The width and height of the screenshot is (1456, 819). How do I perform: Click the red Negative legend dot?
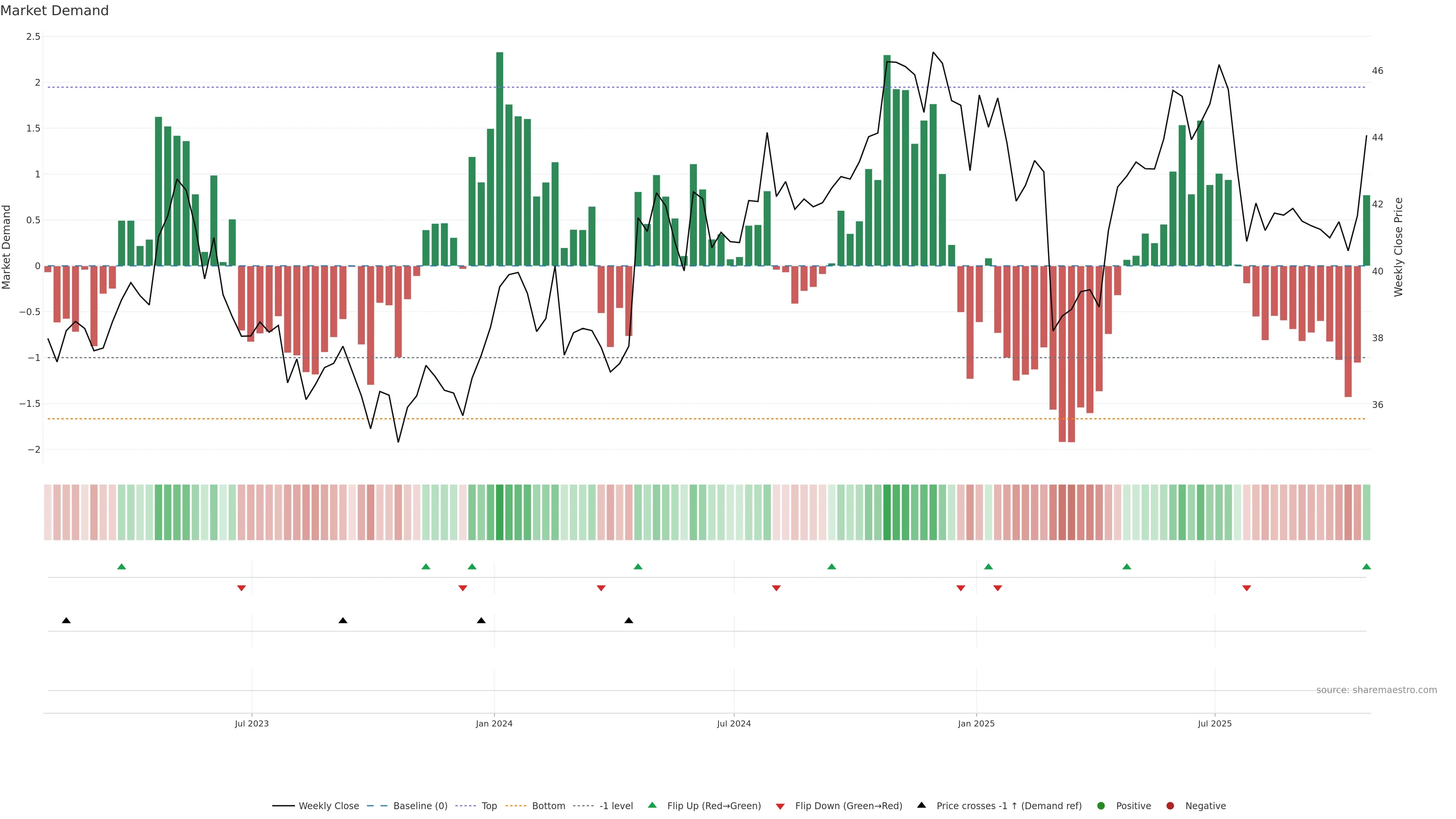pos(1170,806)
